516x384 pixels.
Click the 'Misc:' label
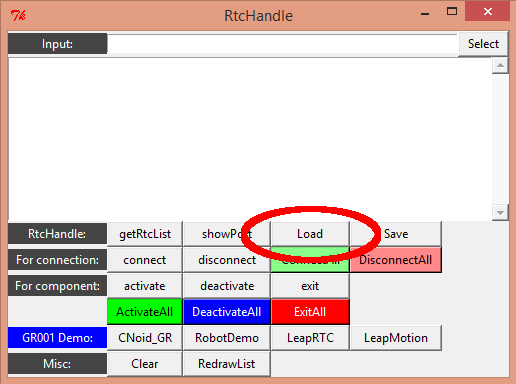tap(57, 364)
